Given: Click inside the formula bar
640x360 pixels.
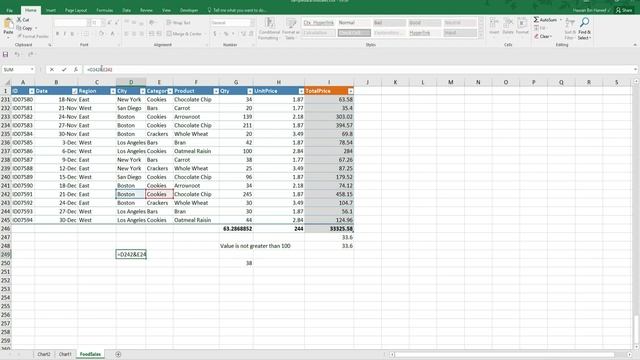Looking at the screenshot, I should [x=359, y=70].
